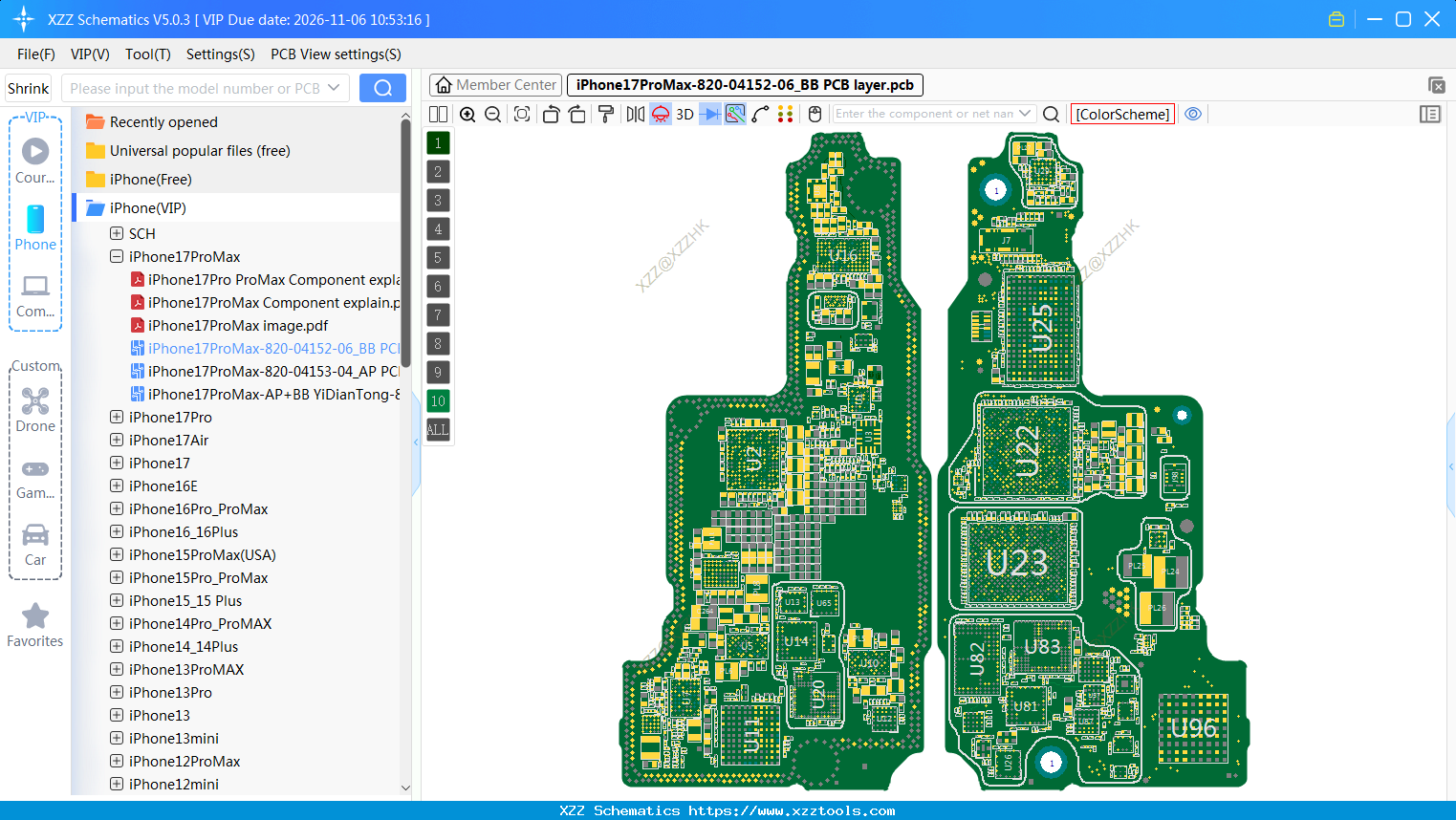Switch the board view to 3D
Screen dimensions: 1456x820
coord(684,114)
